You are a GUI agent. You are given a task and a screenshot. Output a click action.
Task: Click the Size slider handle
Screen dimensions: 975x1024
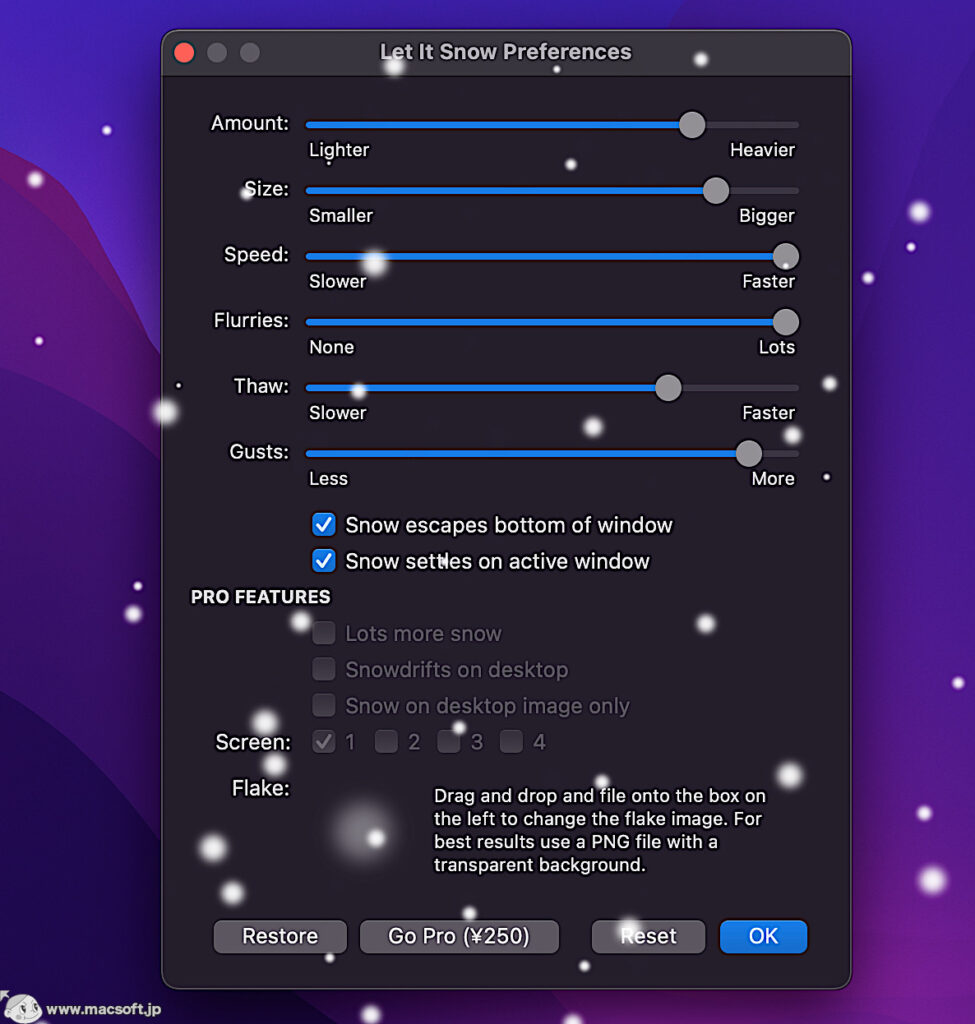pyautogui.click(x=716, y=190)
